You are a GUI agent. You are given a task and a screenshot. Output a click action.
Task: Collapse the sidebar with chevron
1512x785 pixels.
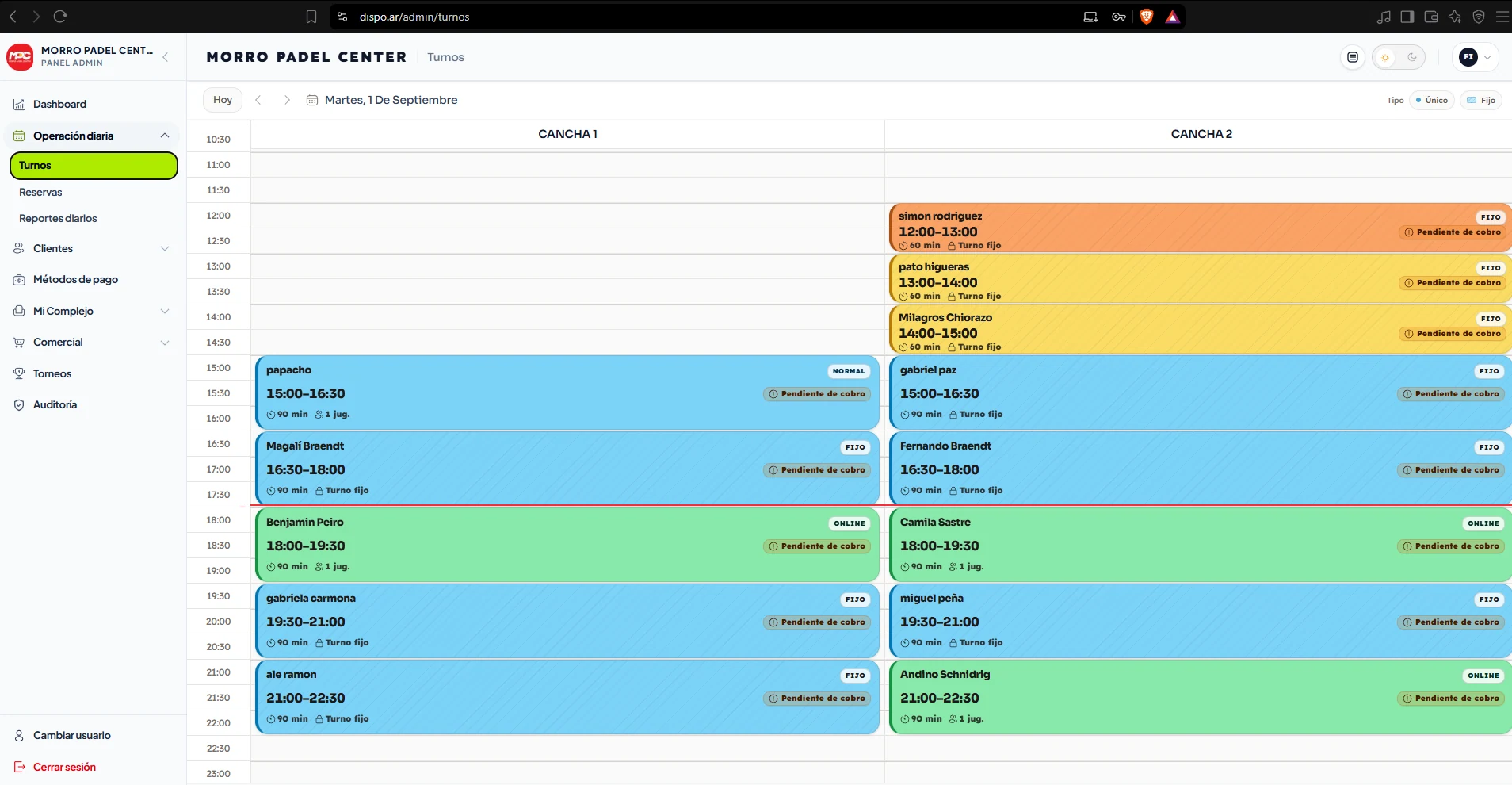pos(165,57)
